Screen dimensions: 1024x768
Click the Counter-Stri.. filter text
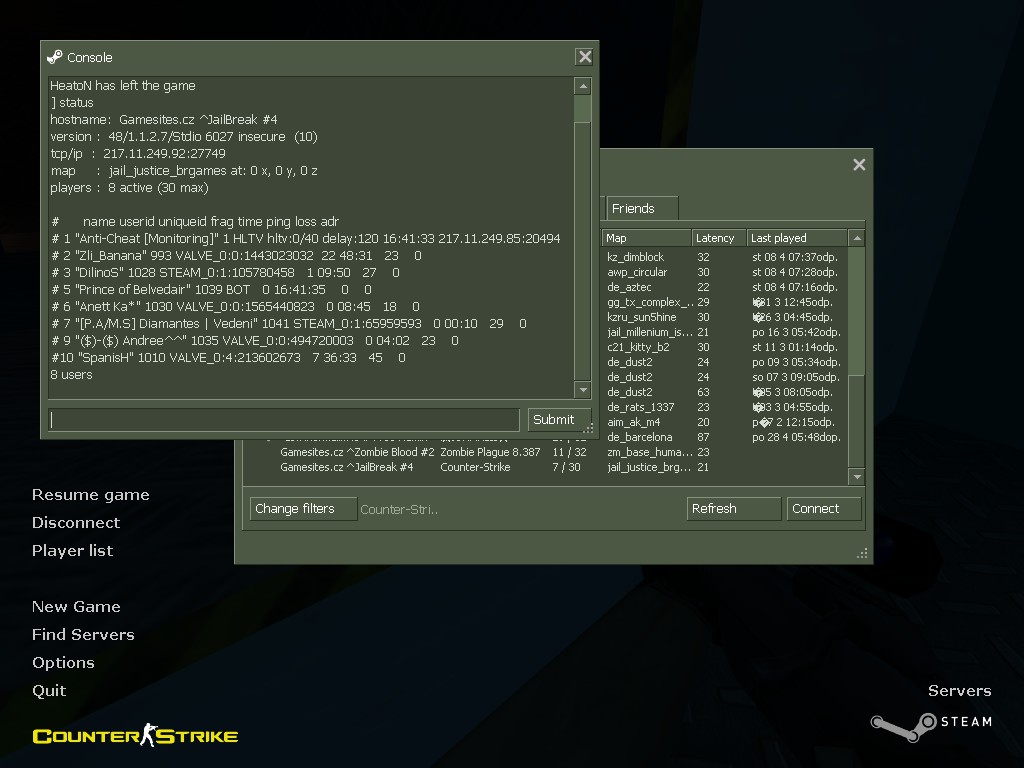(x=399, y=509)
